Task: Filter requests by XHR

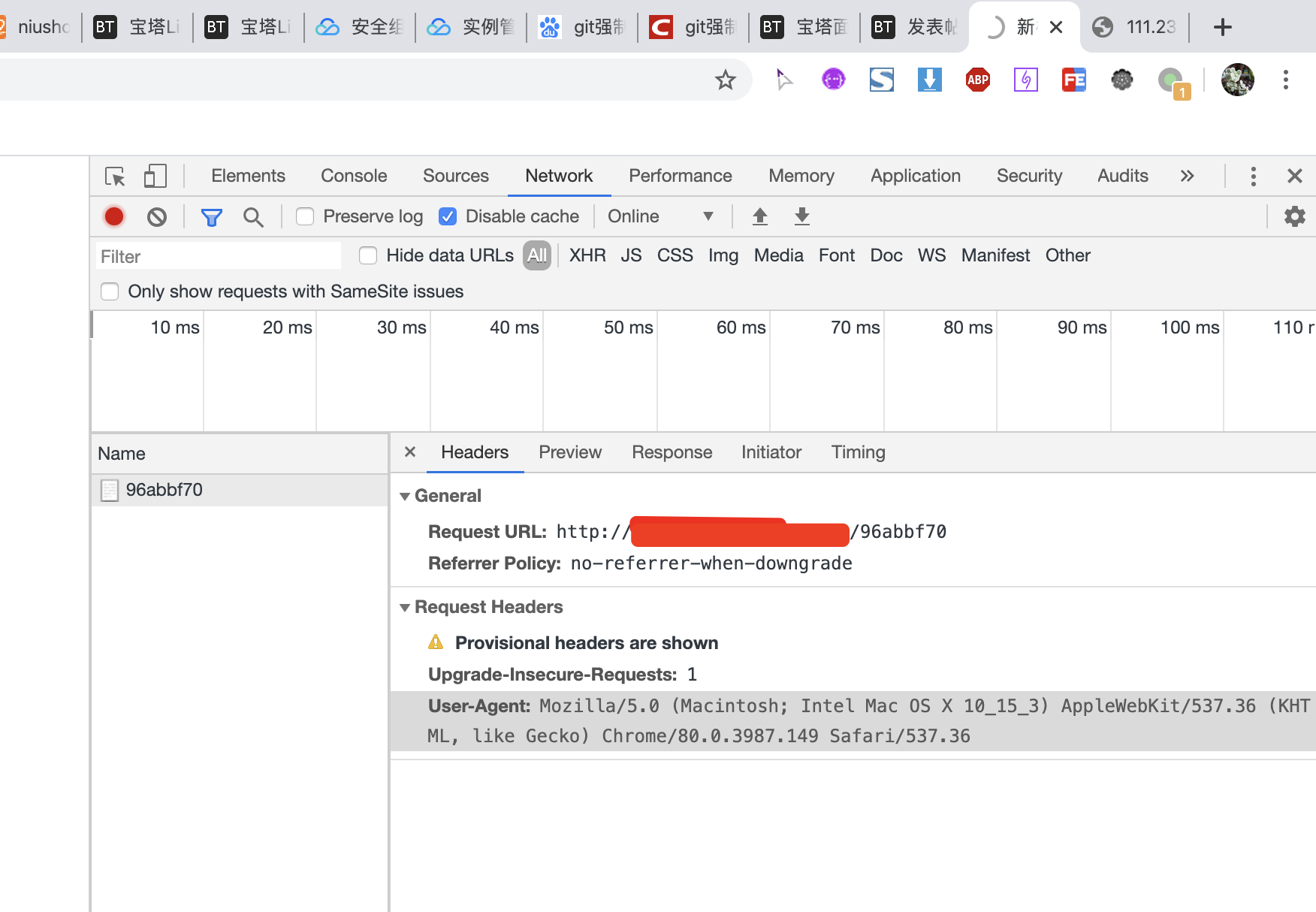Action: (x=587, y=255)
